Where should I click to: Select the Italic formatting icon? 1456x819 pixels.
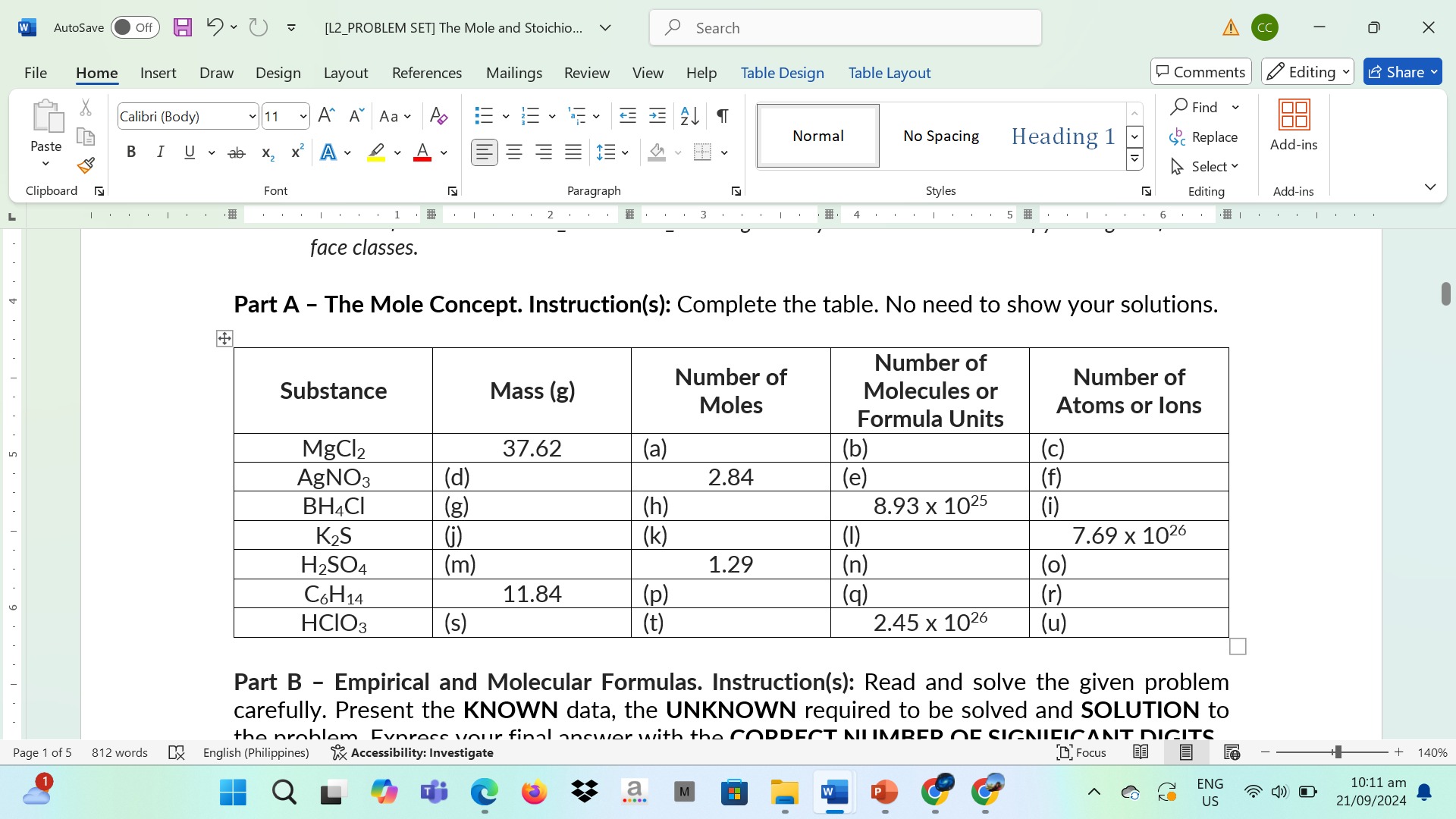(159, 151)
